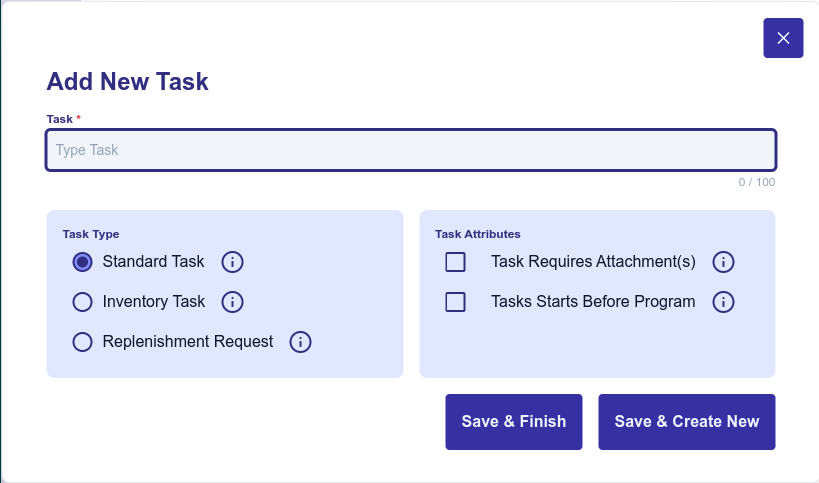Select the Standard Task radio button
The width and height of the screenshot is (819, 483).
83,262
